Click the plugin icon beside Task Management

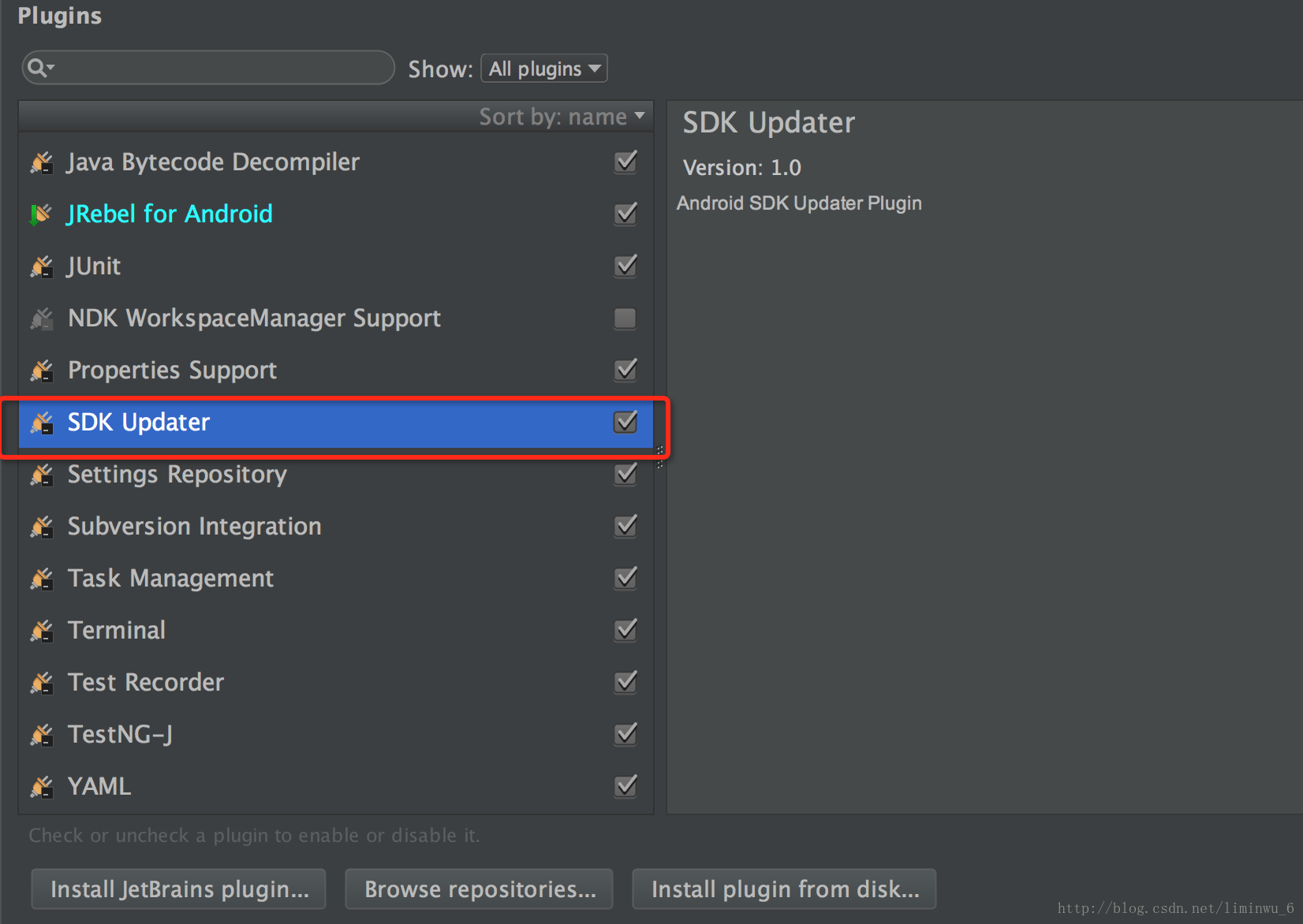pos(42,579)
